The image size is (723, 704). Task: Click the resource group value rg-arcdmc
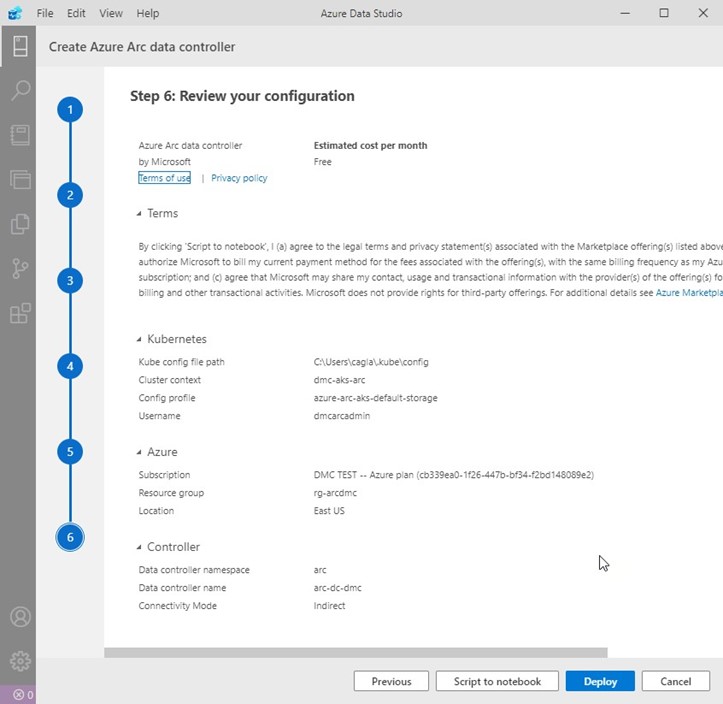tap(335, 493)
